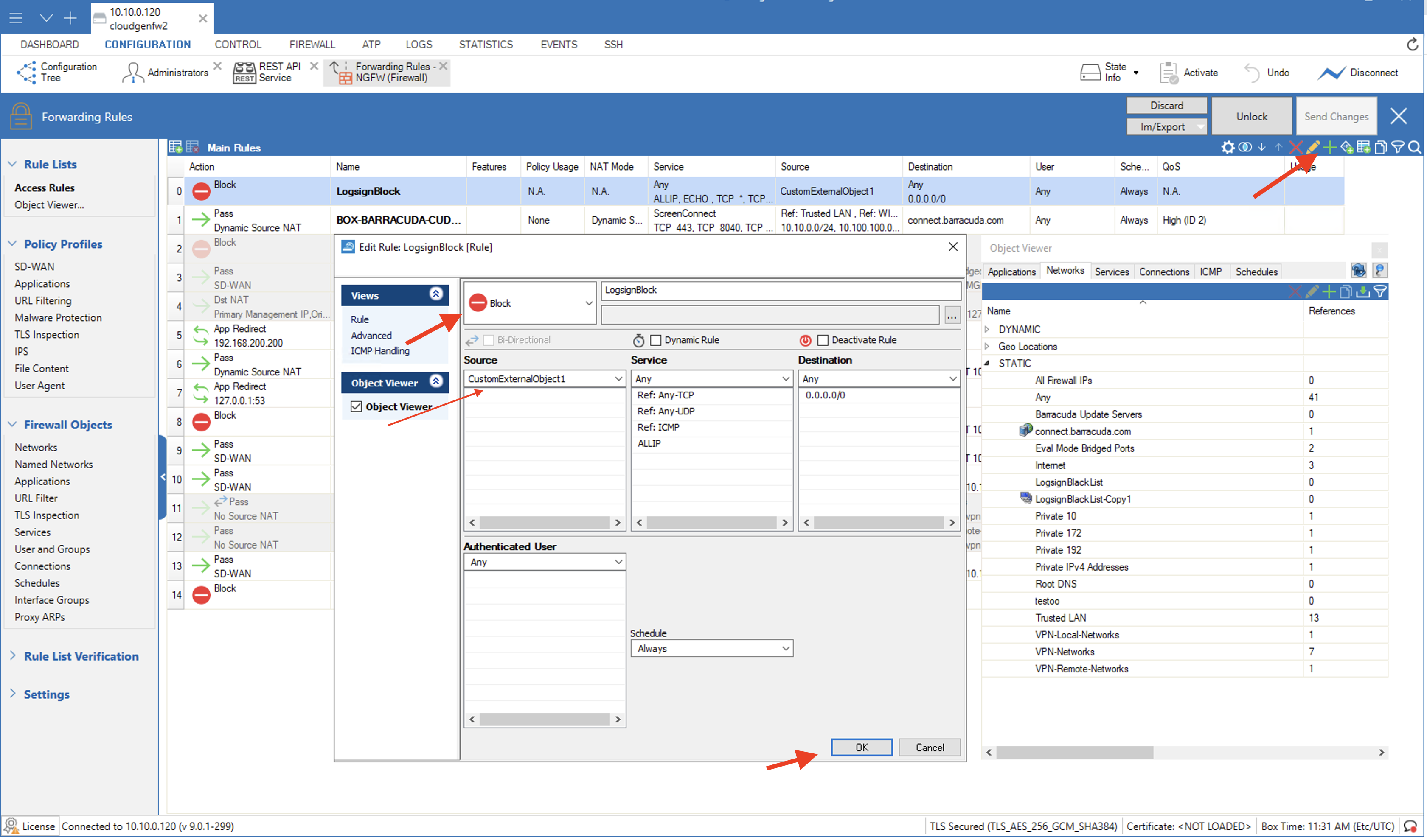Open Source CustomExternalObject1 dropdown
The image size is (1427, 840).
545,379
